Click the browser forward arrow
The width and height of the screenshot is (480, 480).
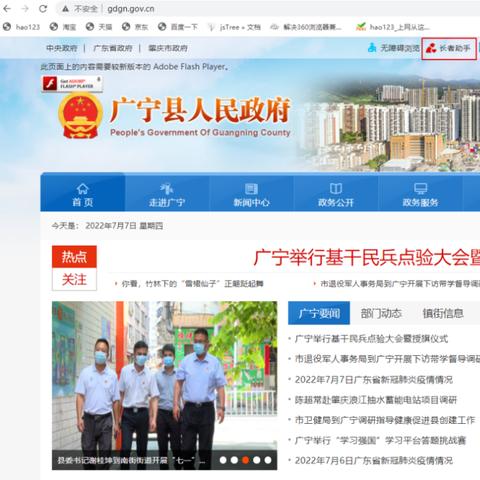pyautogui.click(x=25, y=8)
